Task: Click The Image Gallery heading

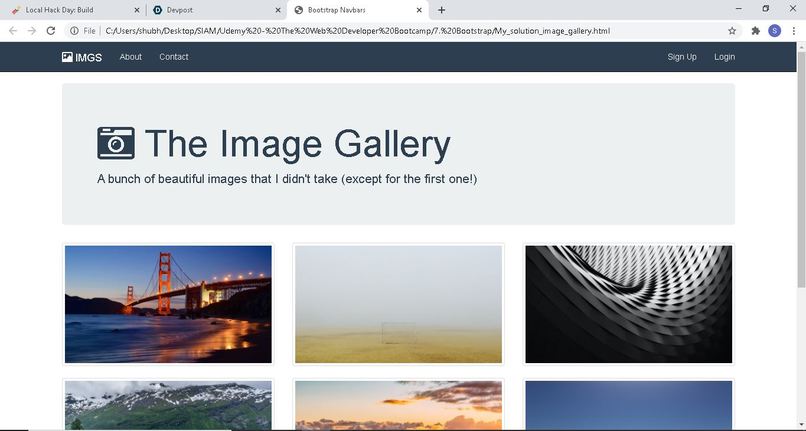Action: click(x=298, y=143)
